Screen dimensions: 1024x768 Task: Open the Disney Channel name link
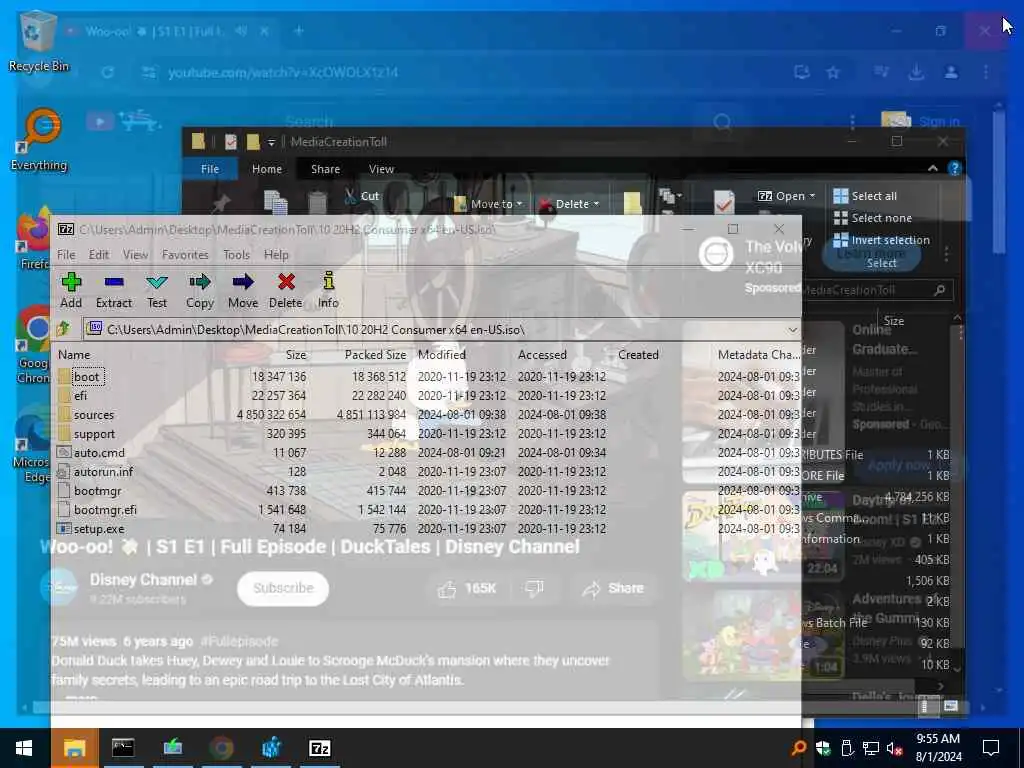pyautogui.click(x=143, y=580)
